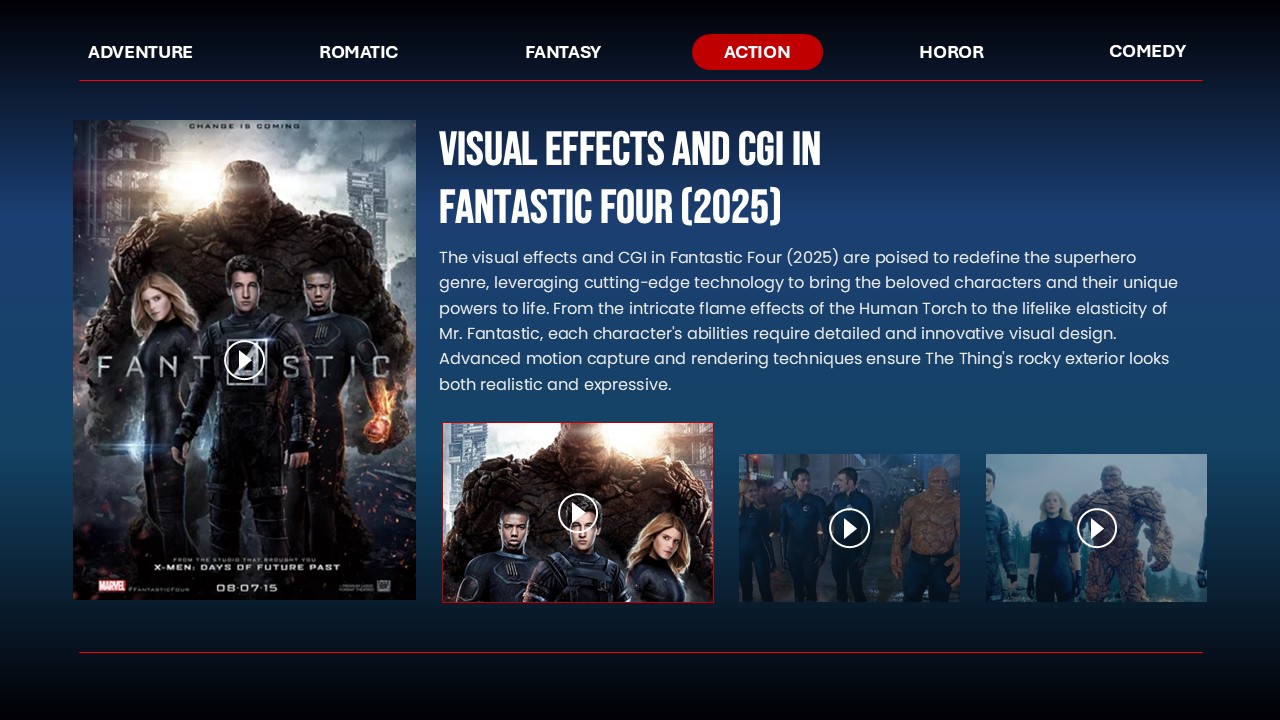This screenshot has width=1280, height=720.
Task: Click the paragraph starting "The visual effects and CGI"
Action: pyautogui.click(x=808, y=321)
